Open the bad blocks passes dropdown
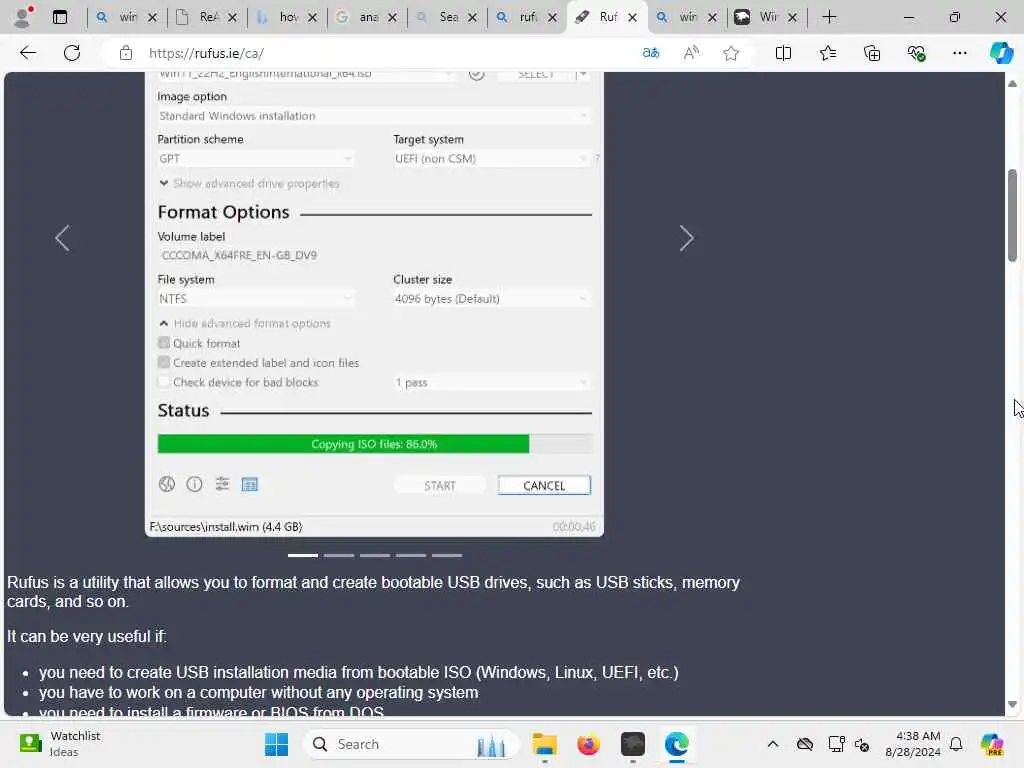Screen dimensions: 1024x768 click(492, 382)
